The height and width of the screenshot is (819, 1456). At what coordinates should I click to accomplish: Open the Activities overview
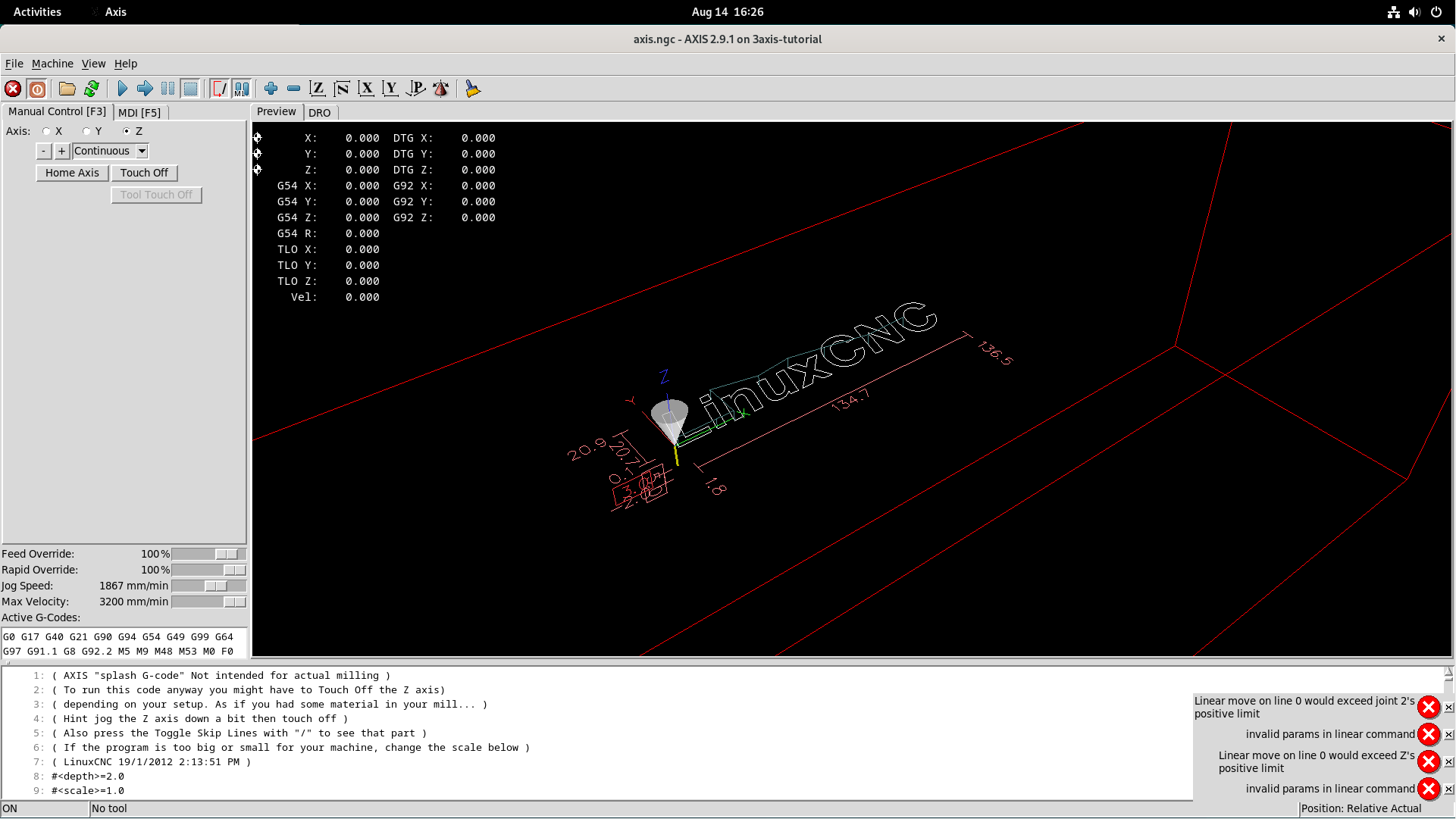37,12
